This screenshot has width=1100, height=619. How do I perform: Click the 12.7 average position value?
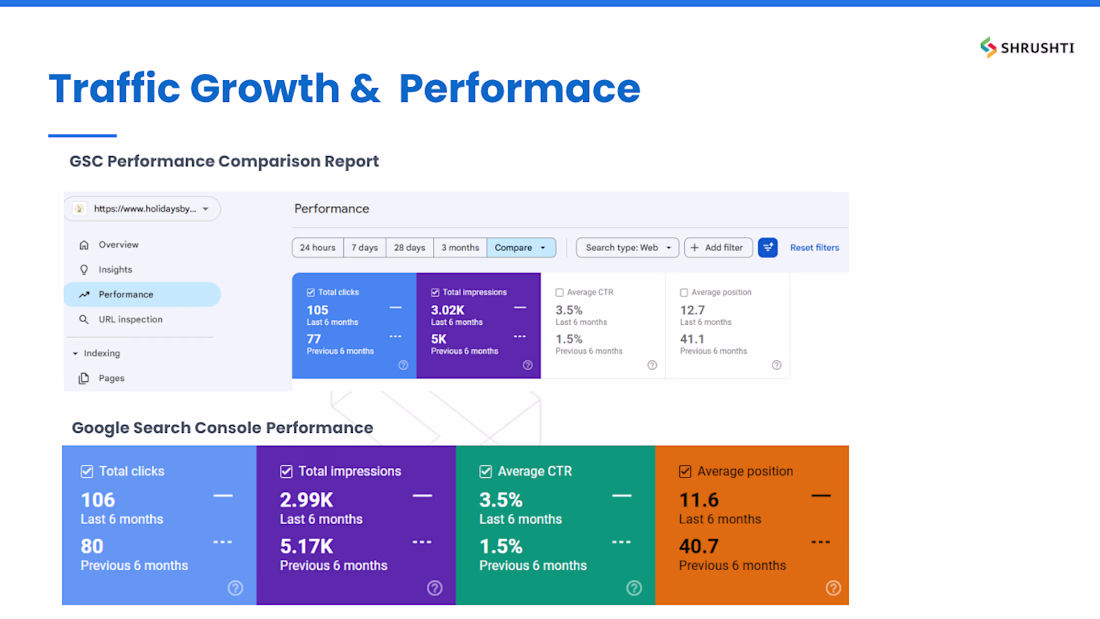pos(692,310)
